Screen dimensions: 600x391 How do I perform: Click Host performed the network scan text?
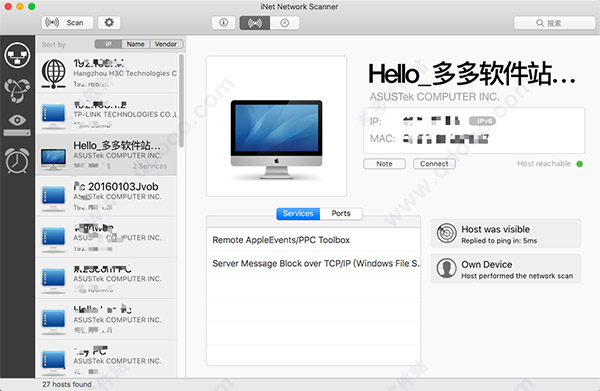[x=517, y=276]
